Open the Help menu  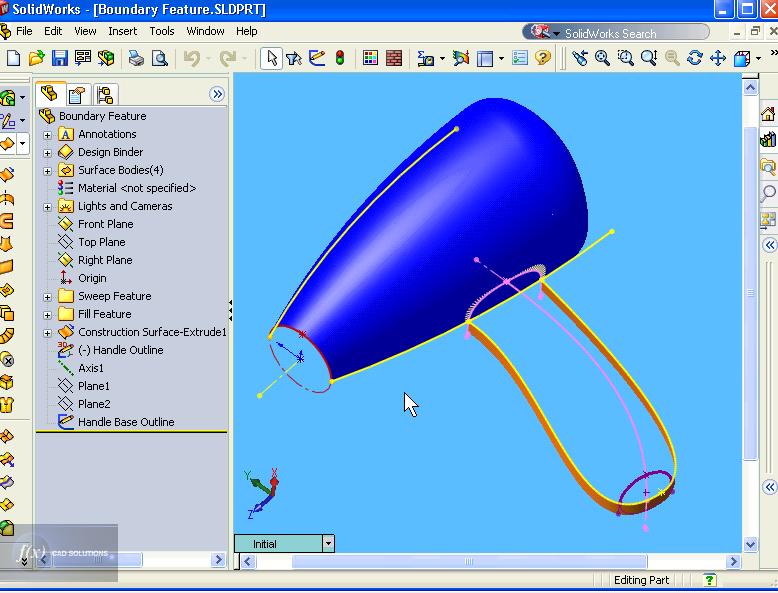247,31
